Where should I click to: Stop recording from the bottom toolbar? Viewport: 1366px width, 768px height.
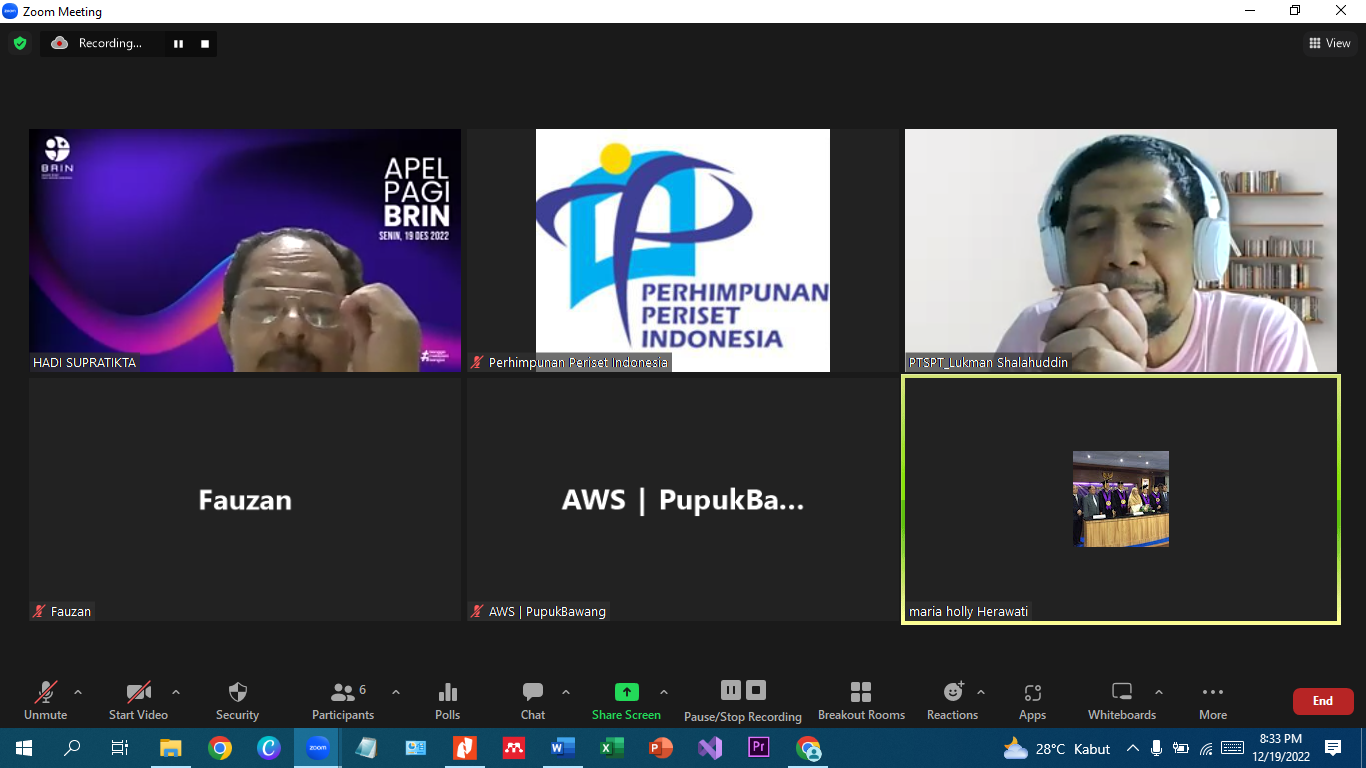coord(756,690)
